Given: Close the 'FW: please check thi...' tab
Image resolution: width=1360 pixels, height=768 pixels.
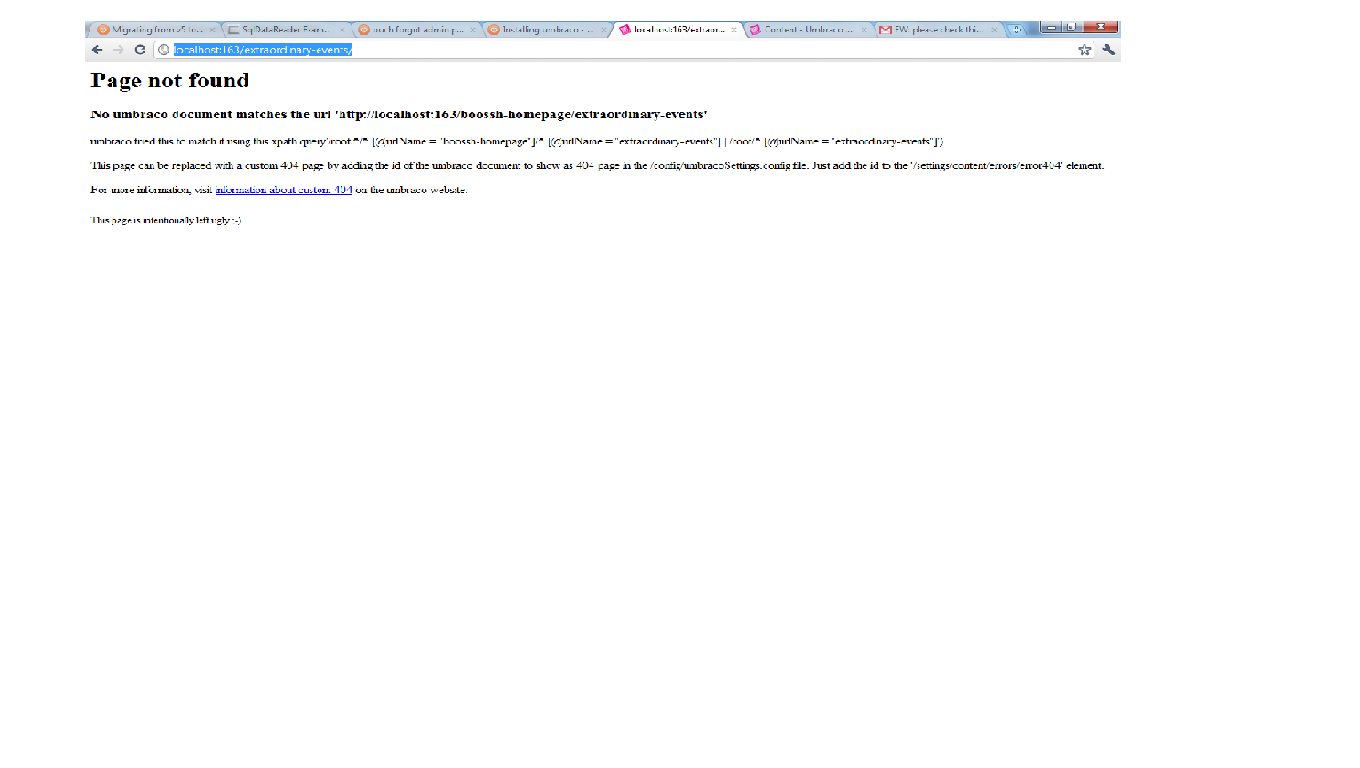Looking at the screenshot, I should (994, 30).
